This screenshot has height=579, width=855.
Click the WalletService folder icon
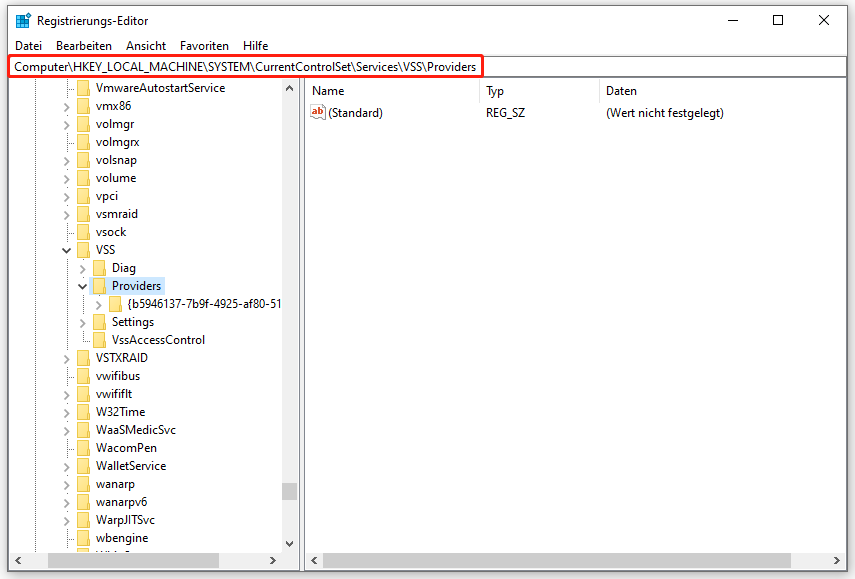pyautogui.click(x=83, y=466)
